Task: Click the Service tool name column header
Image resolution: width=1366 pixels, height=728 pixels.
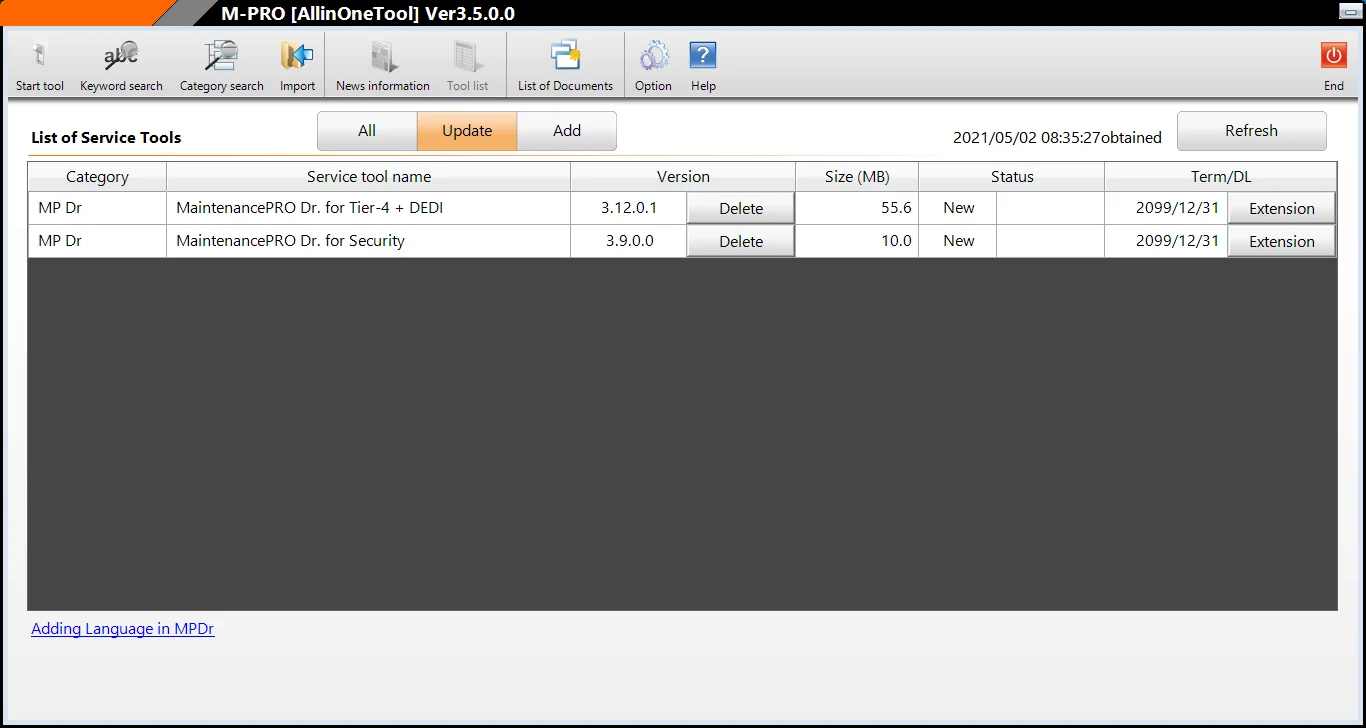Action: (x=369, y=177)
